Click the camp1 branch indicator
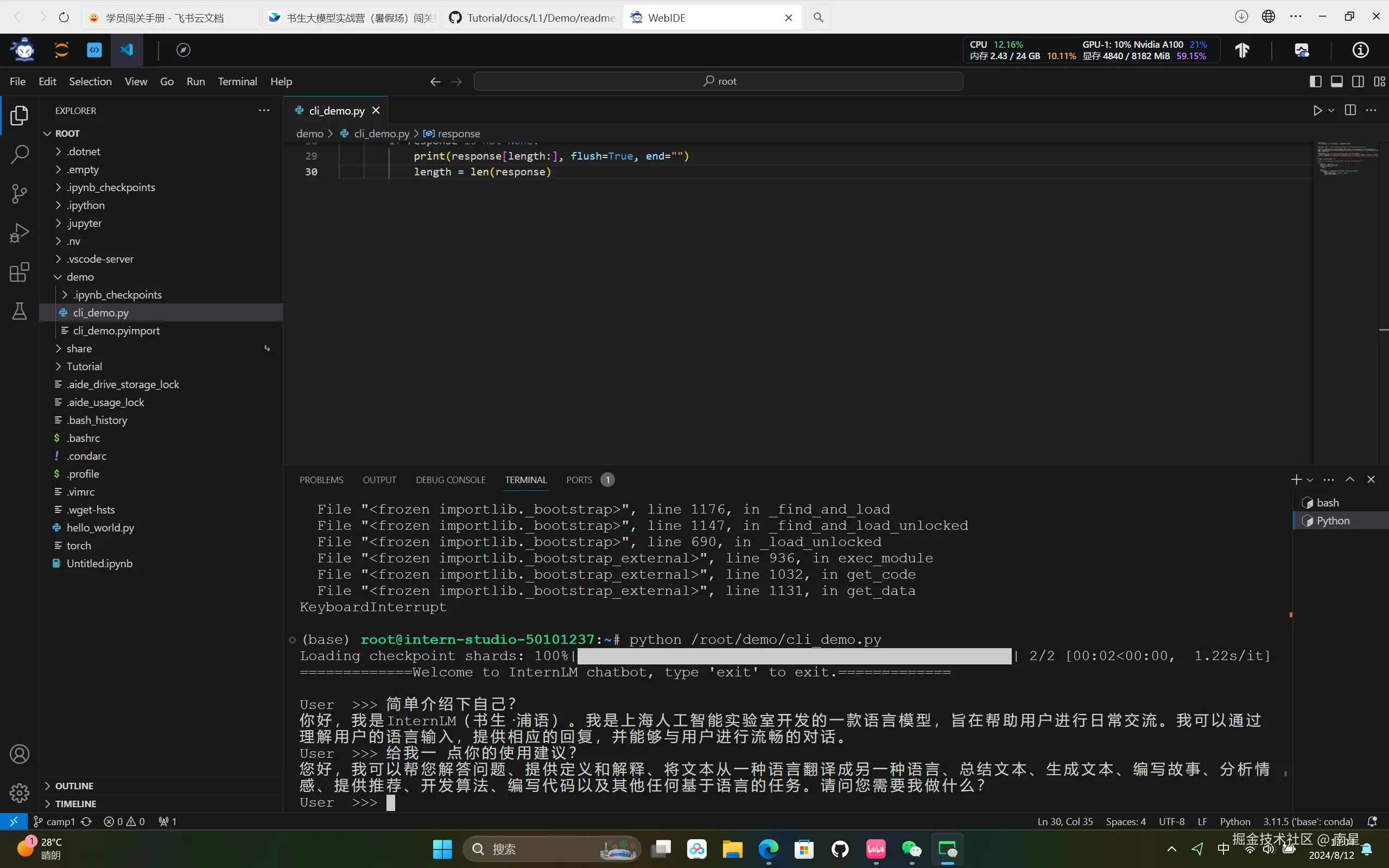 coord(55,821)
